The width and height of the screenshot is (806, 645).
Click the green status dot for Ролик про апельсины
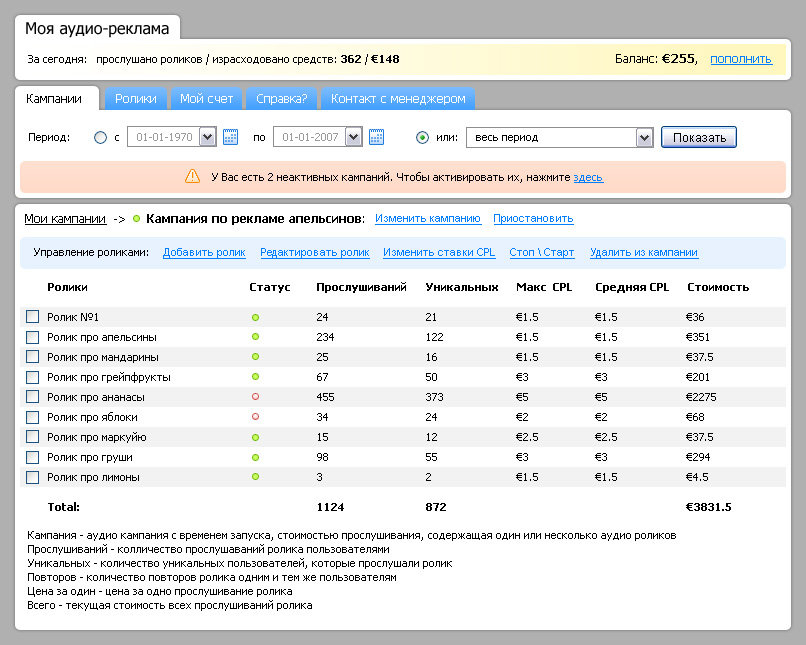click(255, 337)
